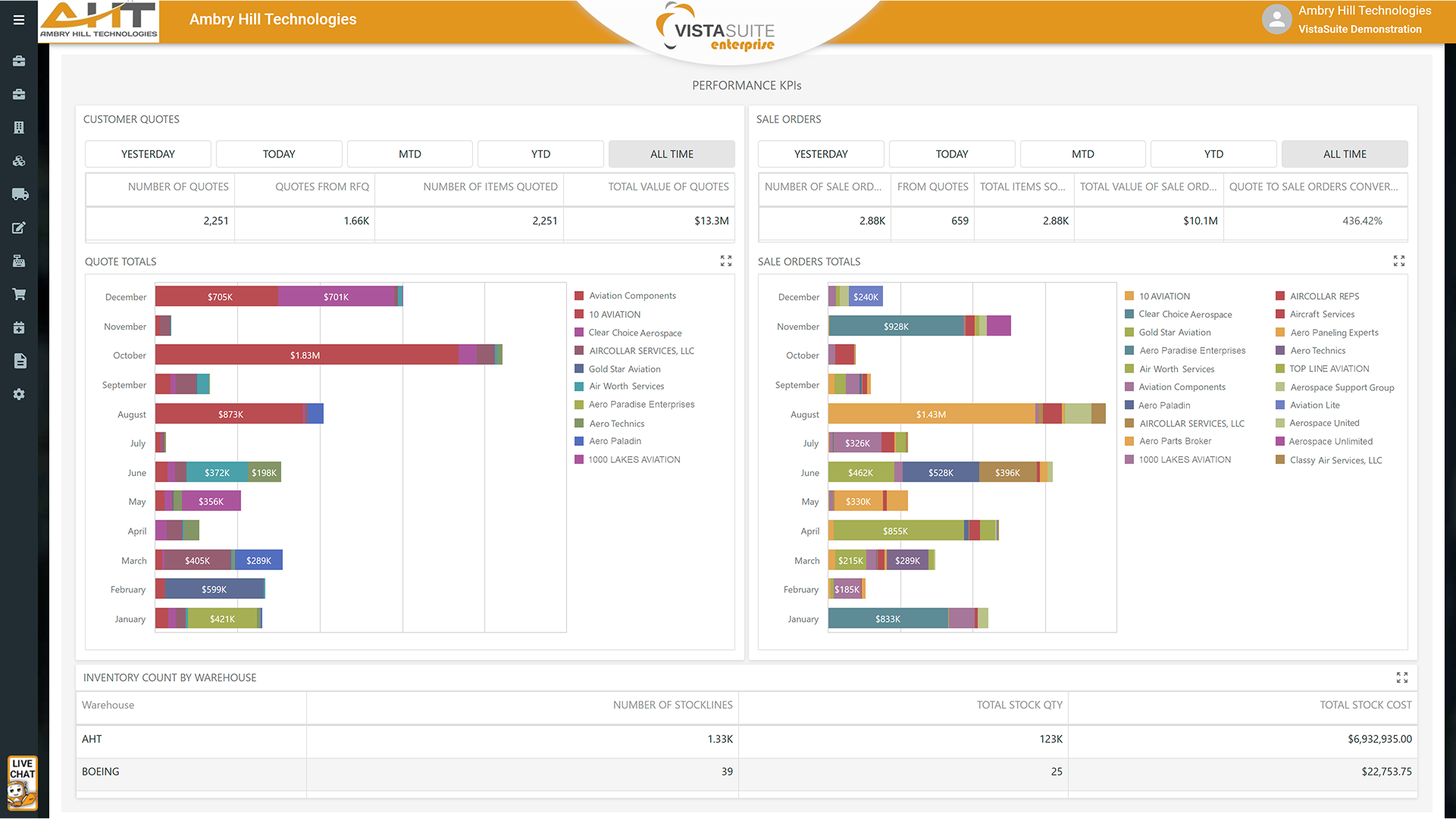Click October $1.83M bar segment
Image resolution: width=1456 pixels, height=819 pixels.
(x=305, y=355)
